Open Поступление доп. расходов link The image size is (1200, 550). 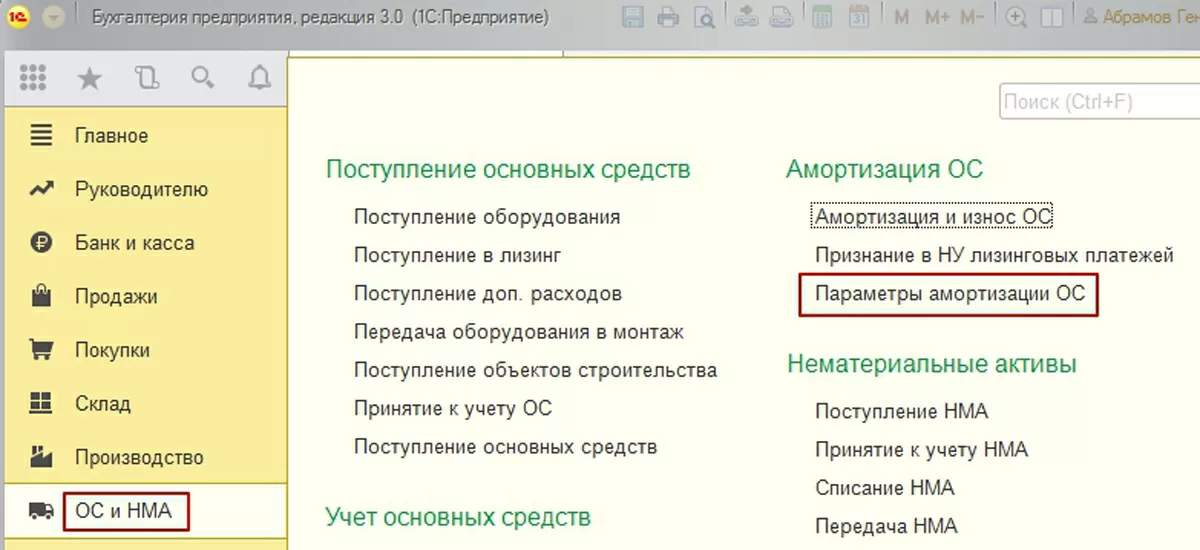[488, 294]
